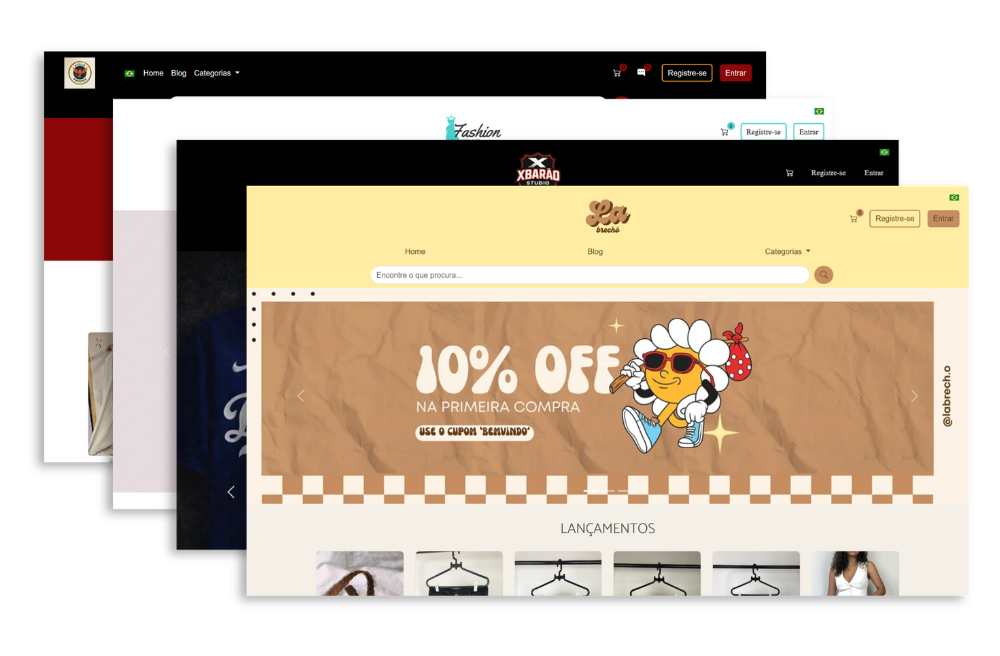Open the La Brechó shopping cart
The width and height of the screenshot is (1000, 656).
(x=853, y=219)
